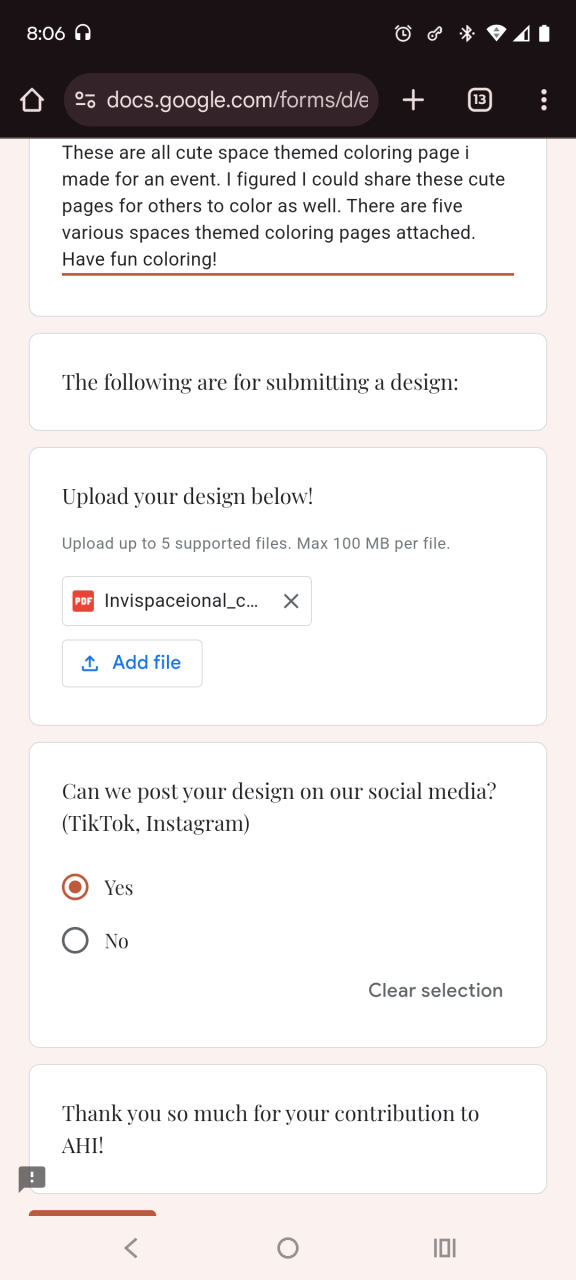Open Chrome three-dot overflow menu
The height and width of the screenshot is (1280, 576).
click(544, 100)
